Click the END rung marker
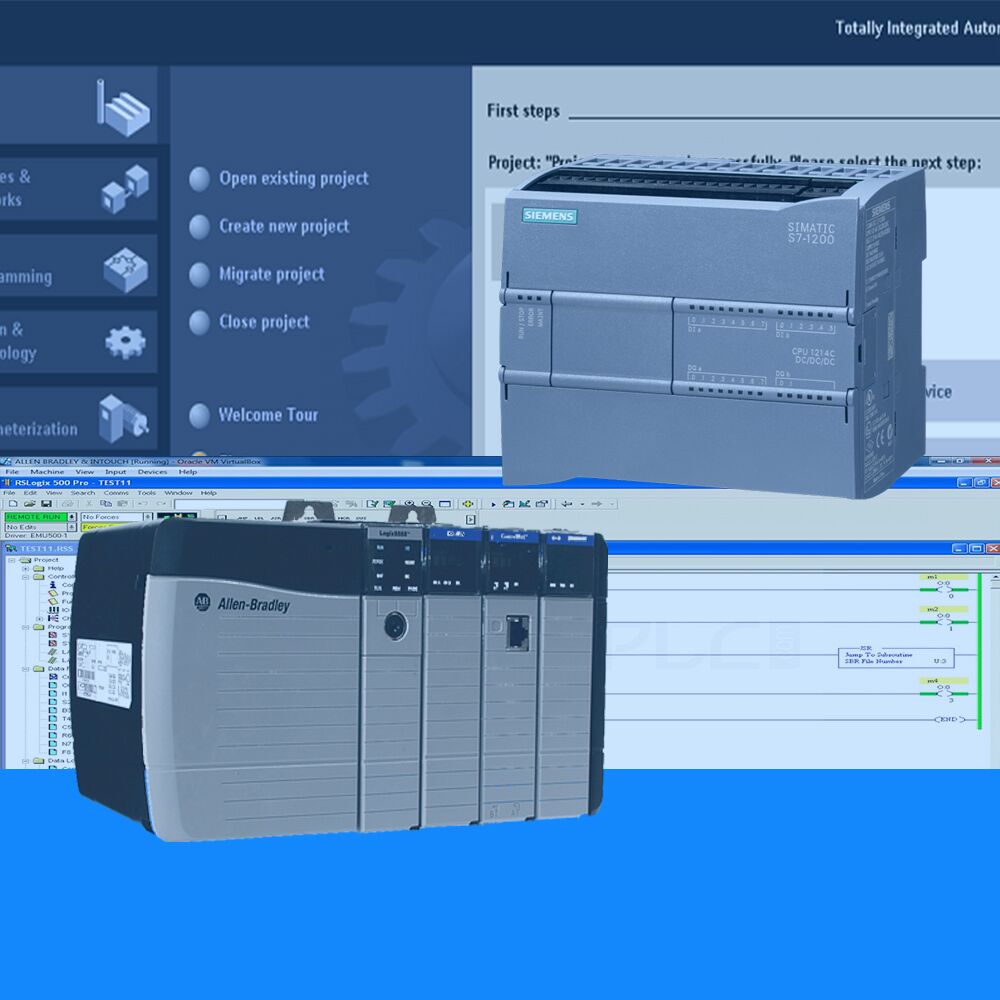Image resolution: width=1000 pixels, height=1000 pixels. click(x=949, y=719)
